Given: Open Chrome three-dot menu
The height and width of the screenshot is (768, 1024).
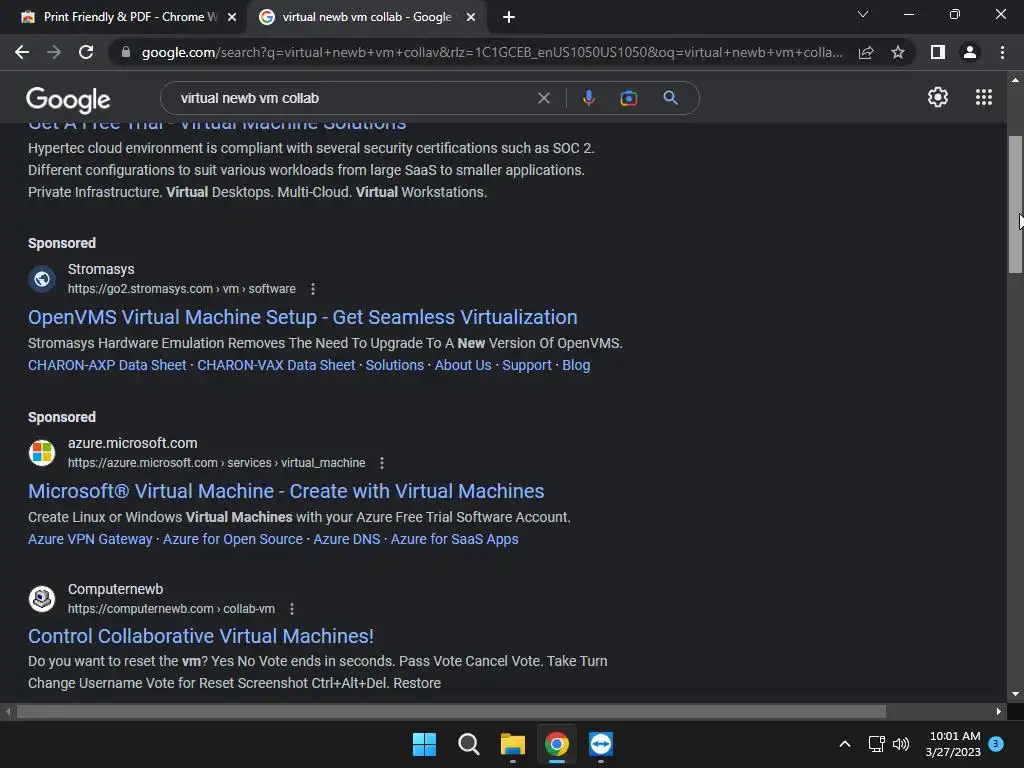Looking at the screenshot, I should coord(1002,52).
